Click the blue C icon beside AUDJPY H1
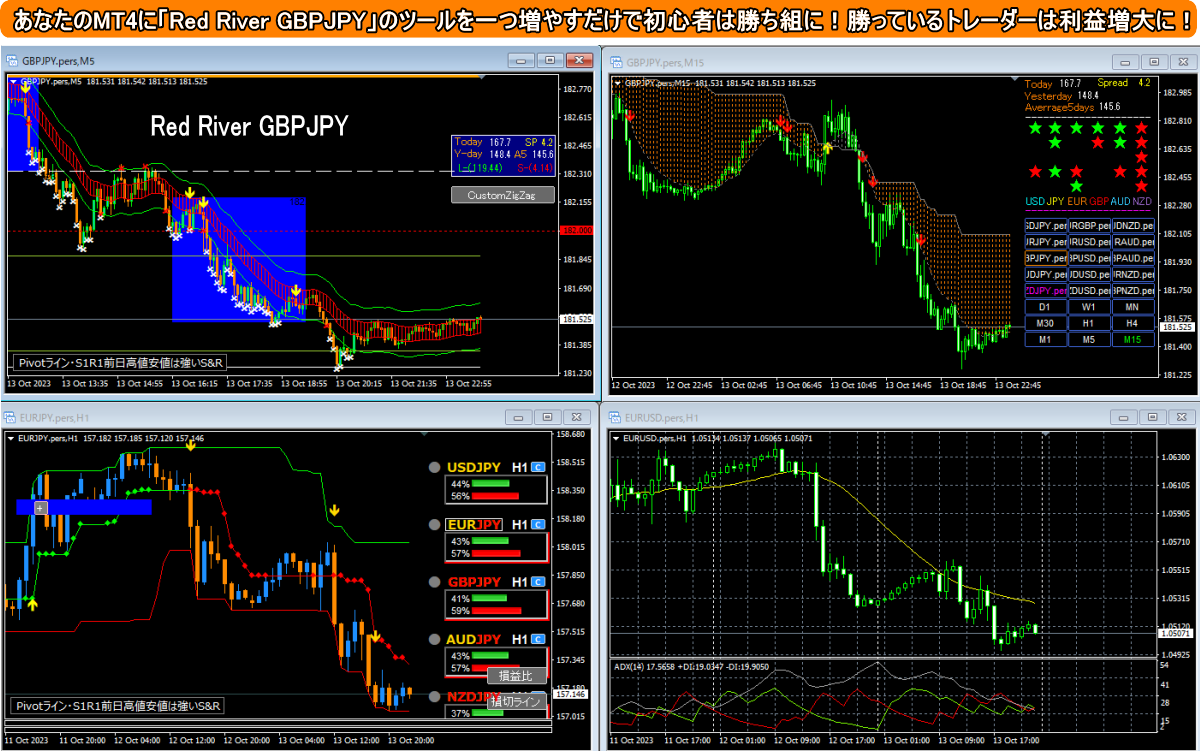The width and height of the screenshot is (1200, 751). pos(538,639)
